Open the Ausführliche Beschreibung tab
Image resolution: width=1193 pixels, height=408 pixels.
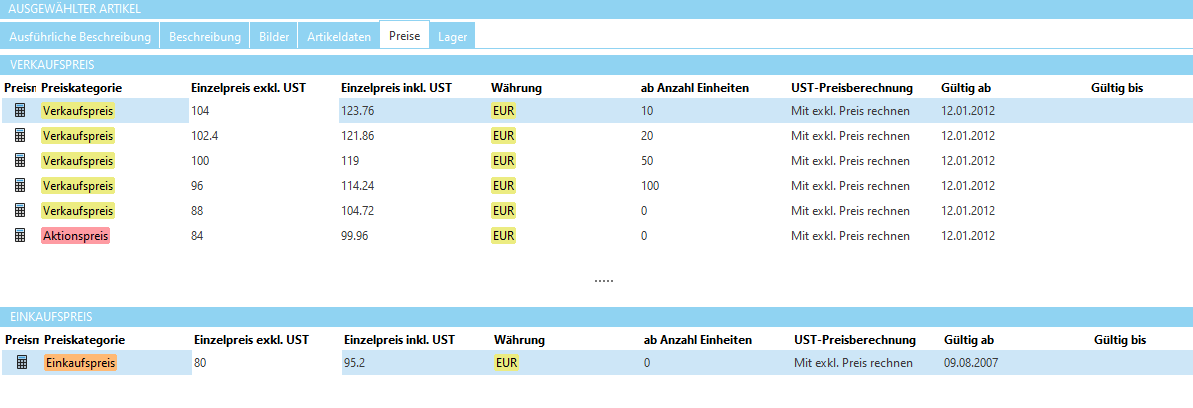(x=80, y=37)
